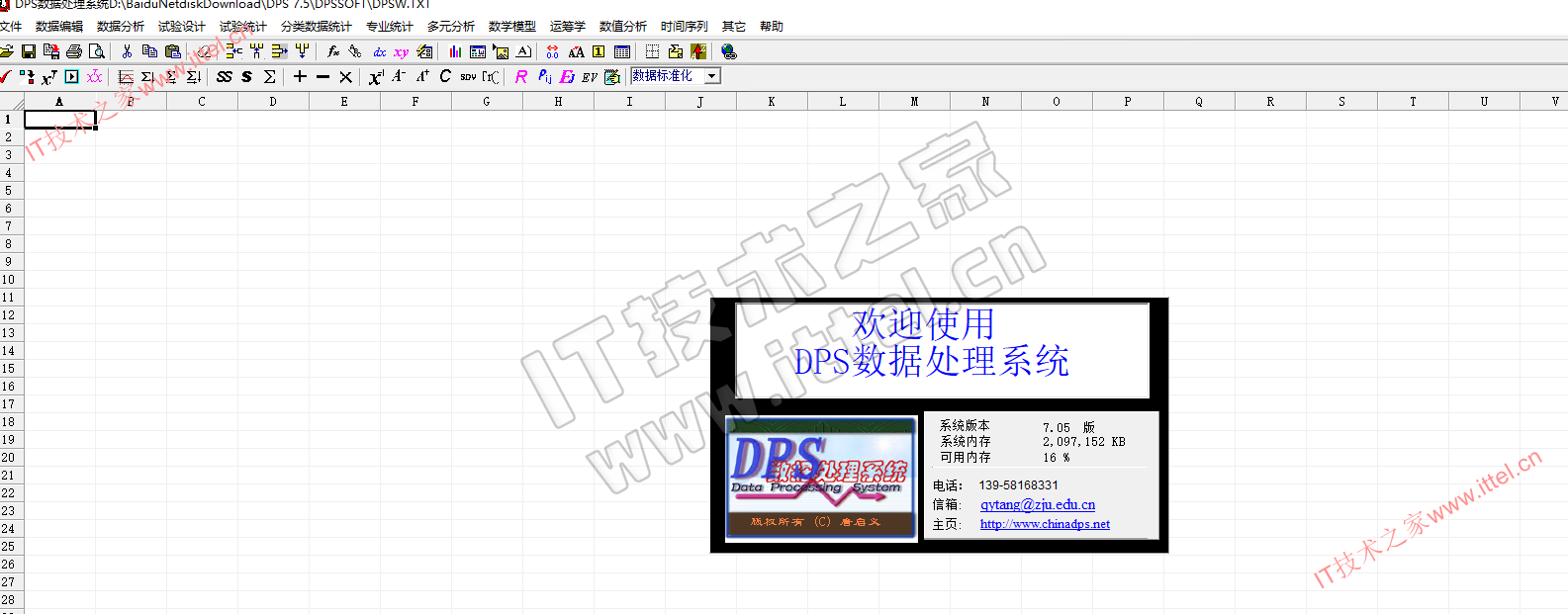Open the 运筹学 menu

[568, 27]
